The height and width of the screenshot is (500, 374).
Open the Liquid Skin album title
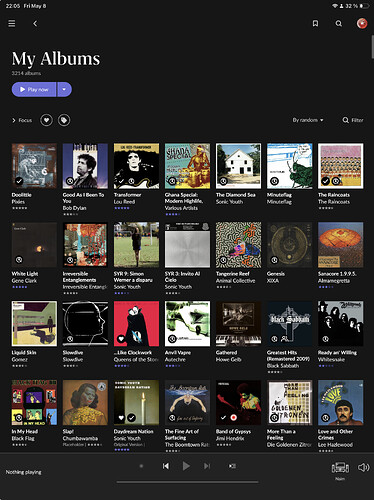(x=24, y=353)
